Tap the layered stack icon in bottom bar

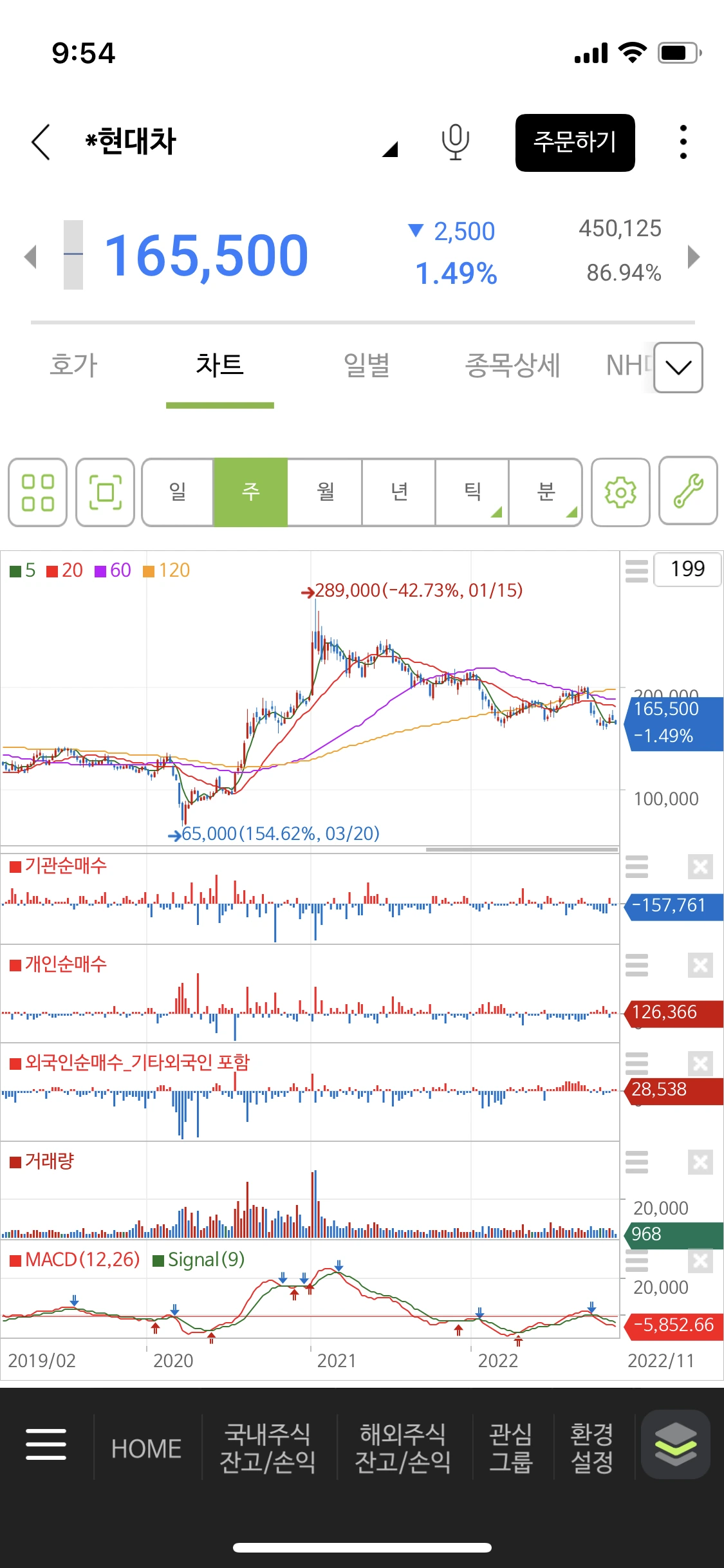pyautogui.click(x=676, y=1444)
